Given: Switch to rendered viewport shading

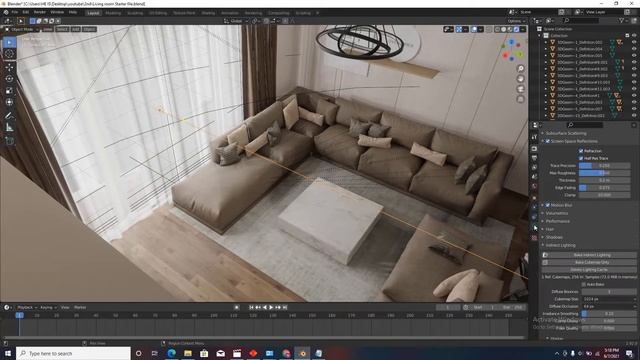Looking at the screenshot, I should (x=516, y=29).
